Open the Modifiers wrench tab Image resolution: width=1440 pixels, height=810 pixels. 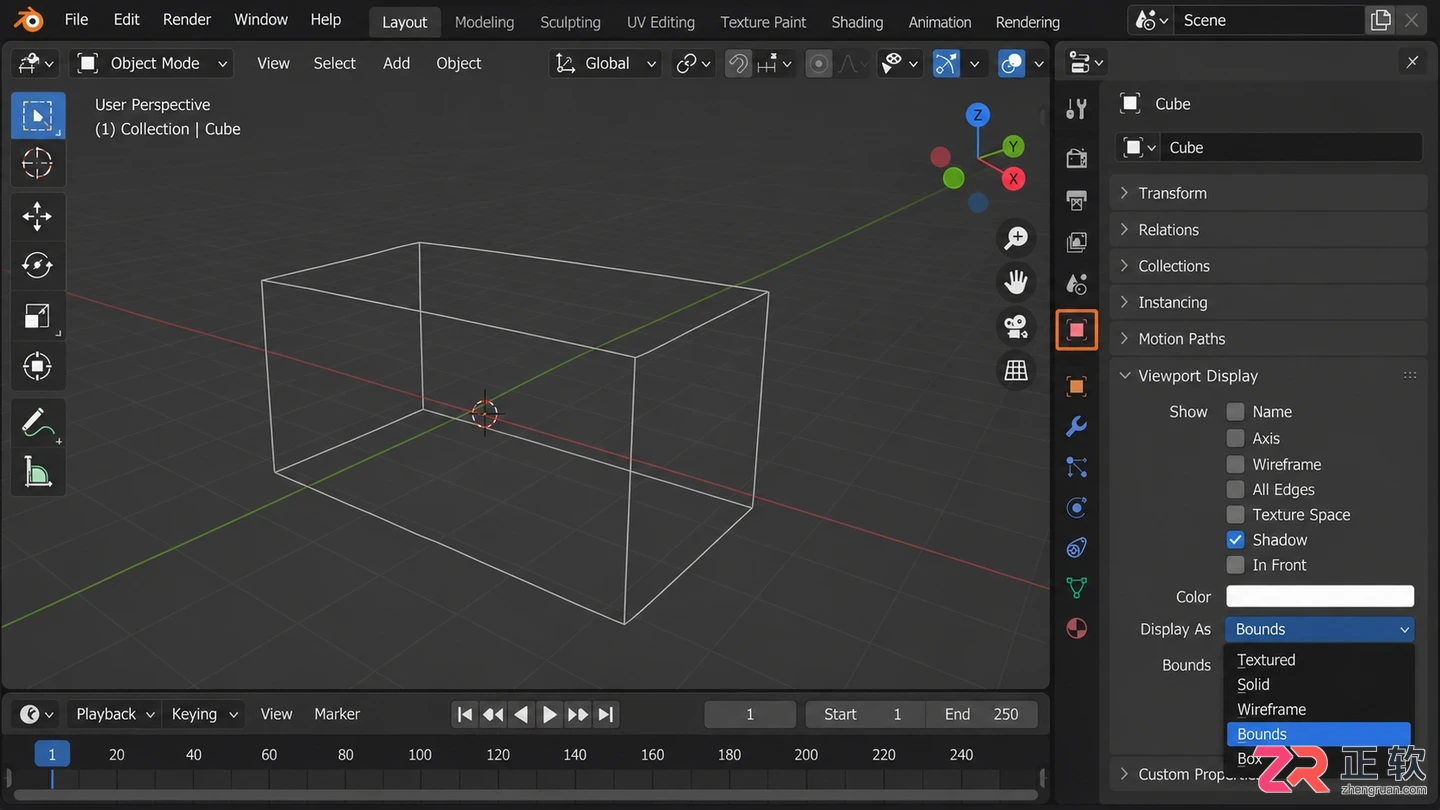[1077, 427]
